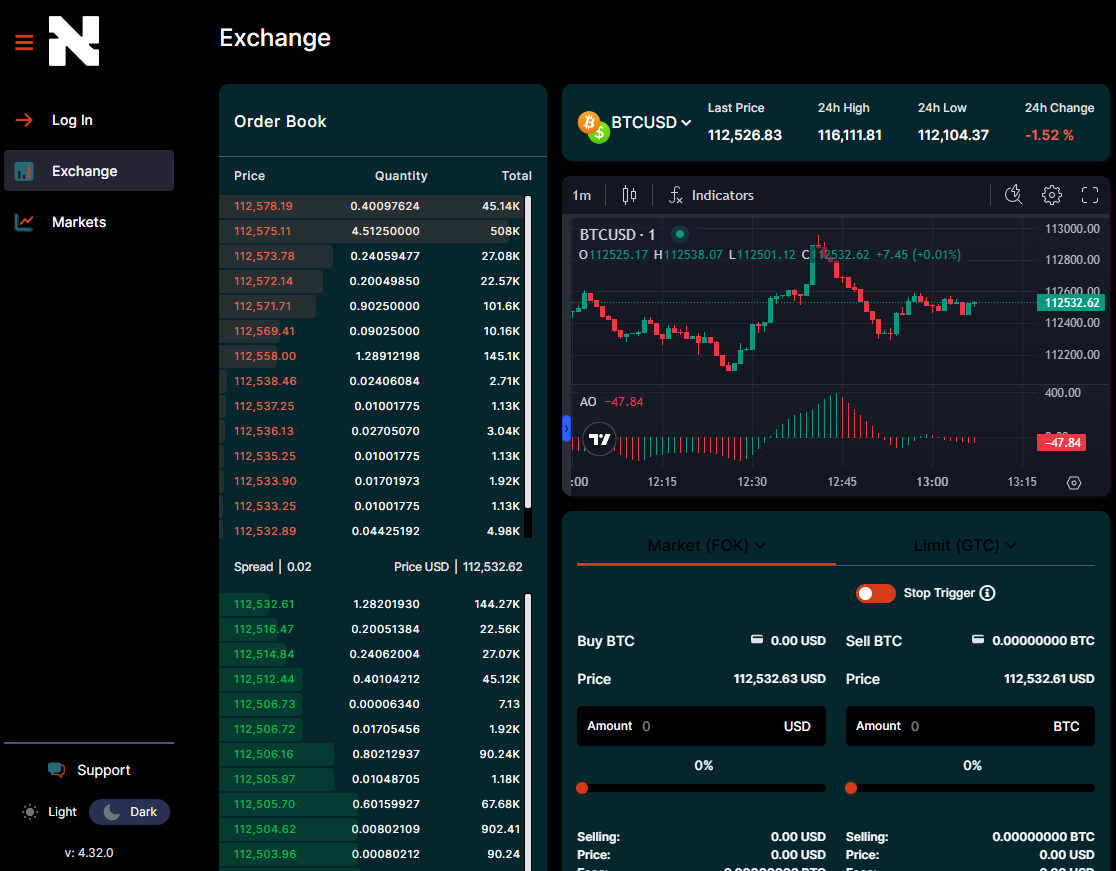Open the hamburger navigation menu
This screenshot has width=1116, height=871.
[x=24, y=42]
